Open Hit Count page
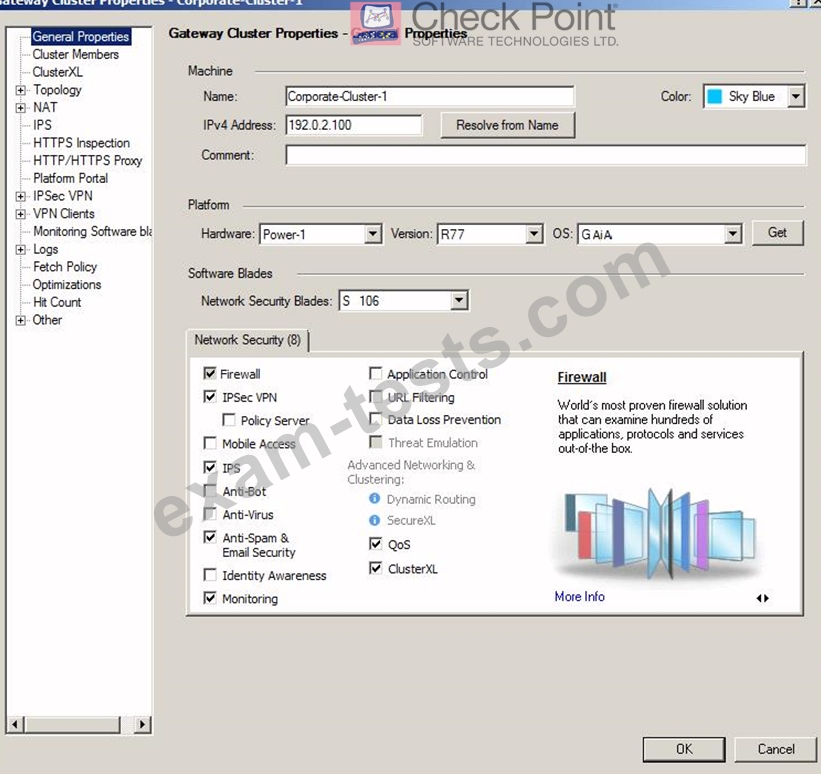 point(57,303)
